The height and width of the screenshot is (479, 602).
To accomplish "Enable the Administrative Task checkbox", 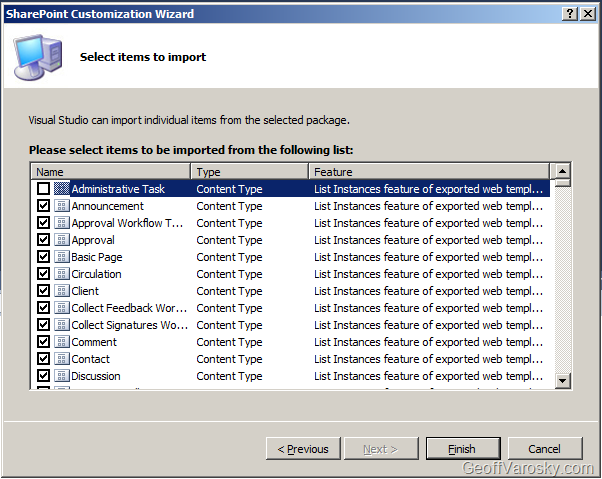I will [43, 189].
